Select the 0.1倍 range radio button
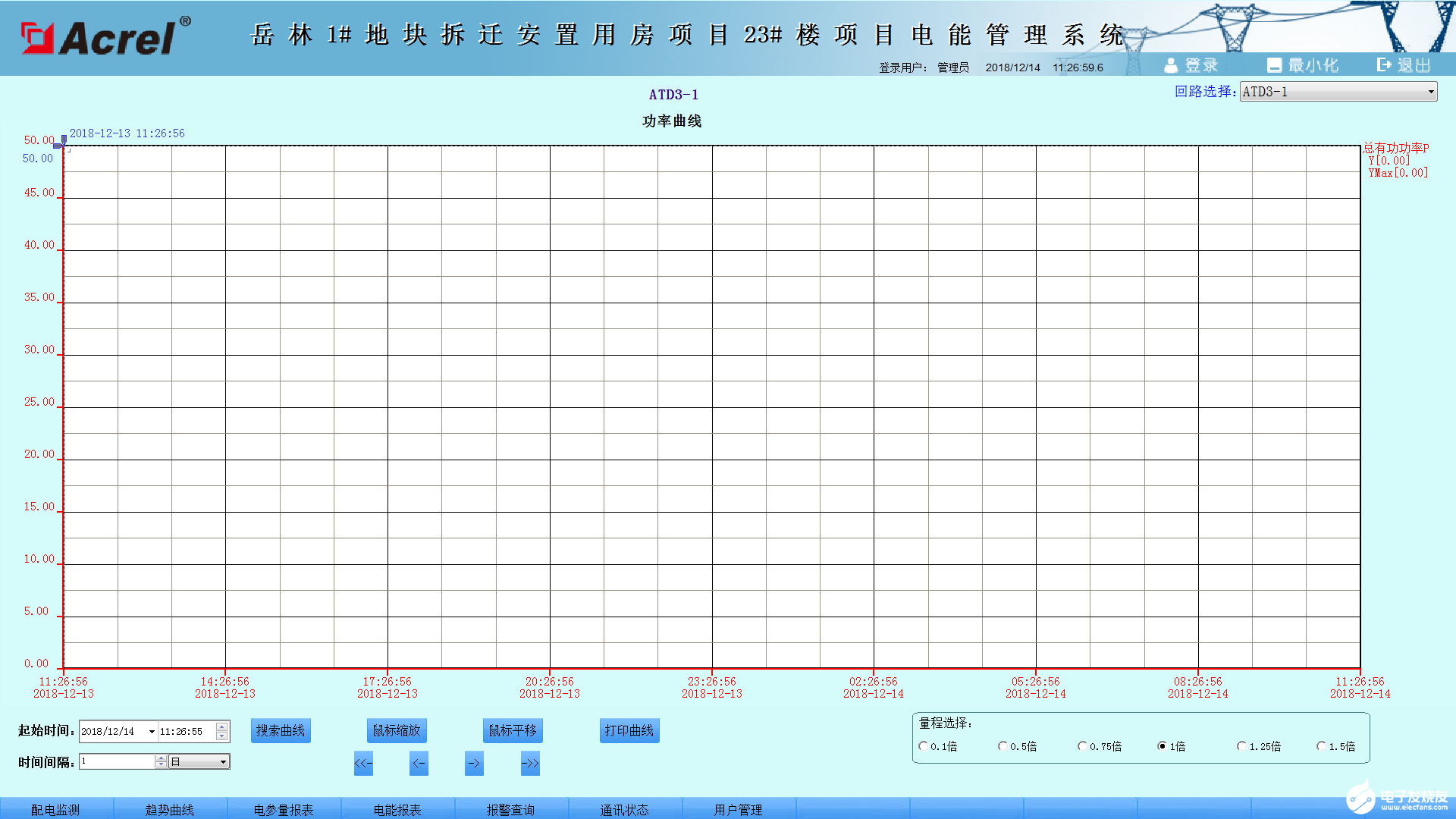Screen dimensions: 1456x819 coord(924,746)
